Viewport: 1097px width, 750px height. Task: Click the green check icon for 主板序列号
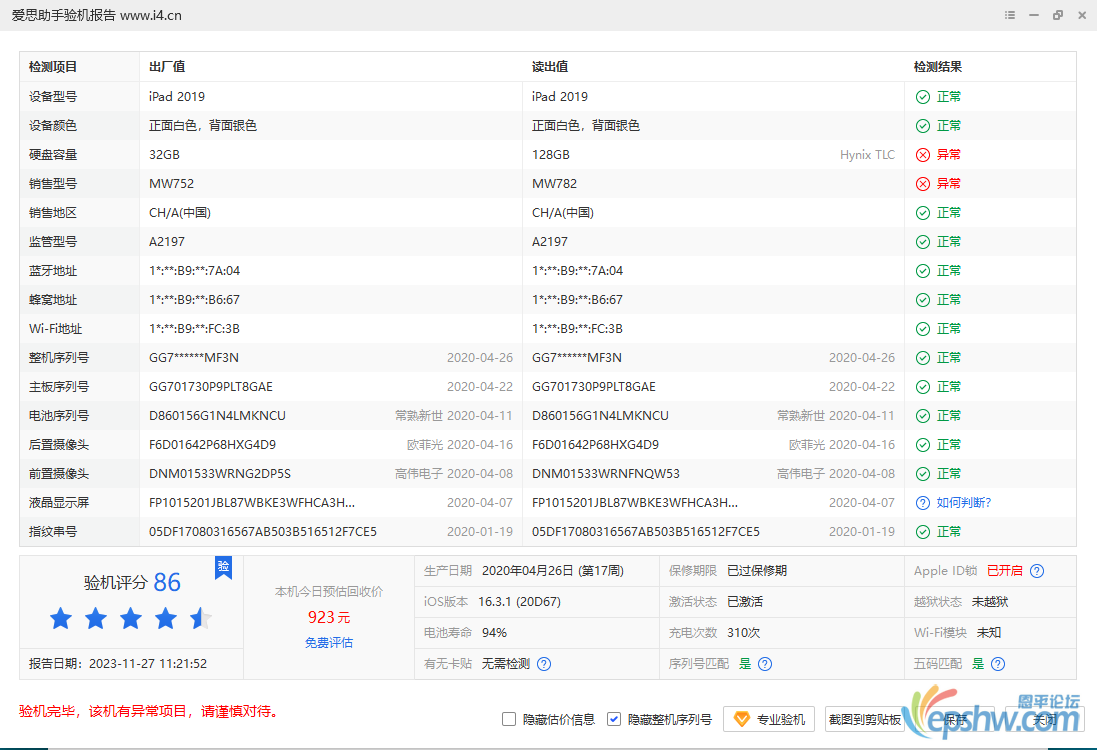[x=923, y=387]
